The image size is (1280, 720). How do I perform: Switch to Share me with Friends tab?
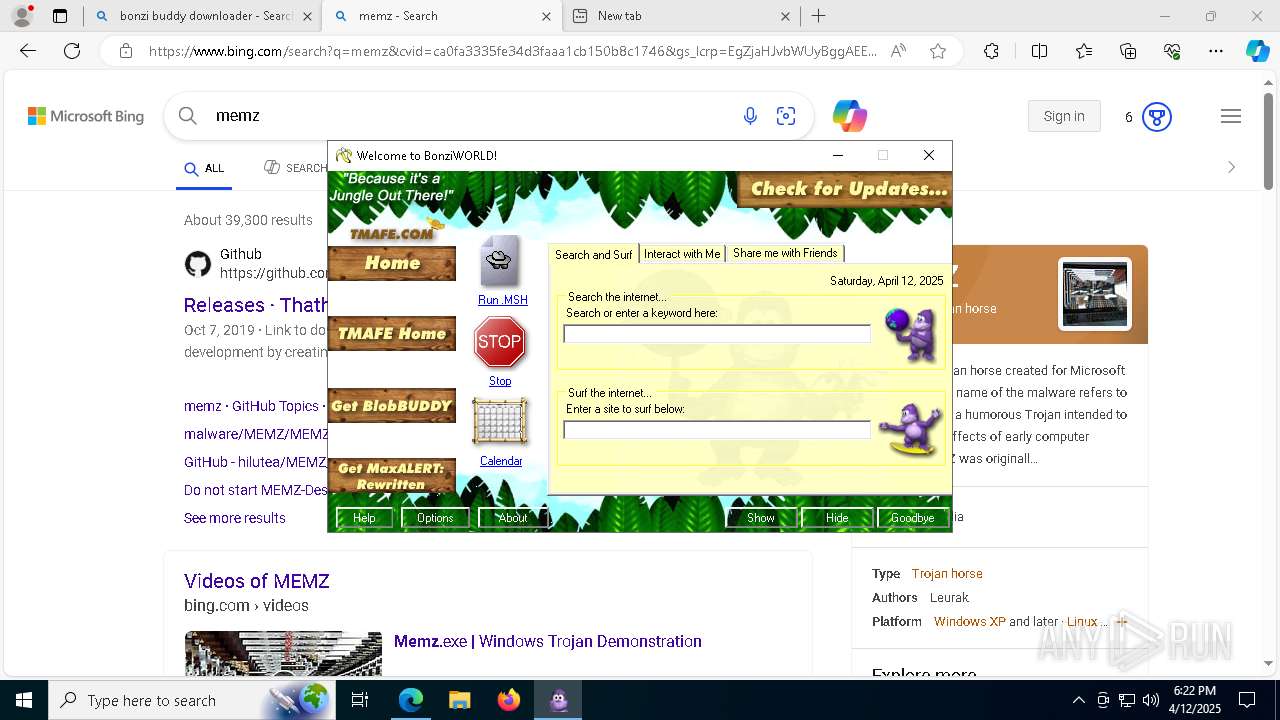pos(785,253)
